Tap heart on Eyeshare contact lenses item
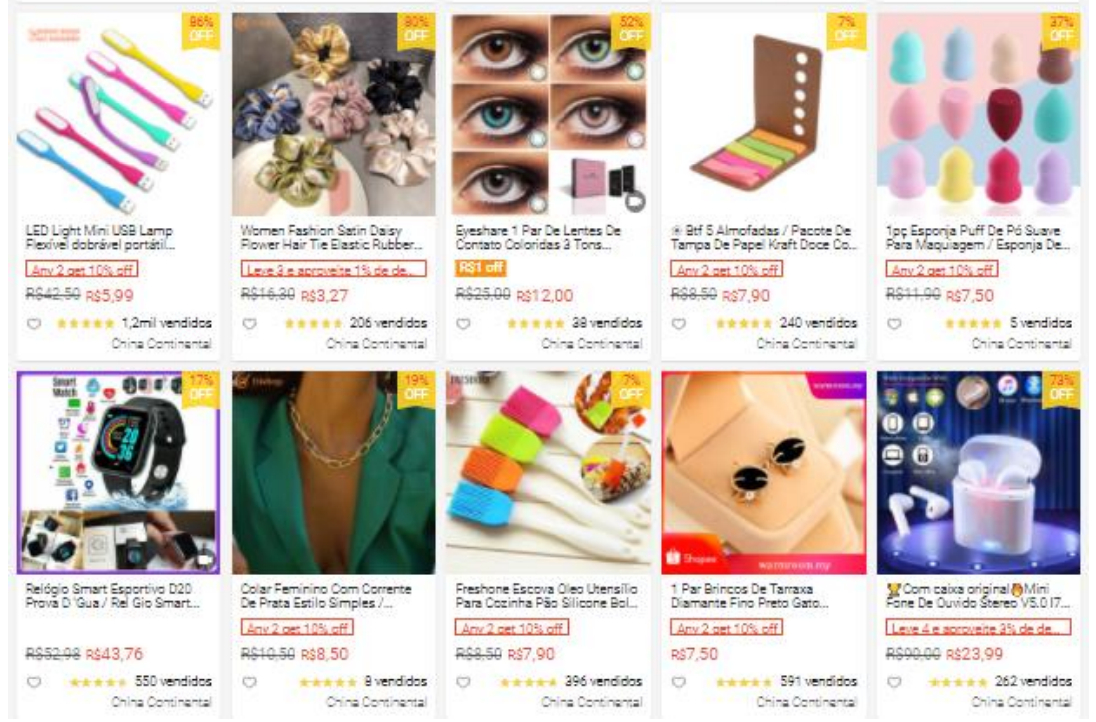This screenshot has height=722, width=1096. pos(463,324)
